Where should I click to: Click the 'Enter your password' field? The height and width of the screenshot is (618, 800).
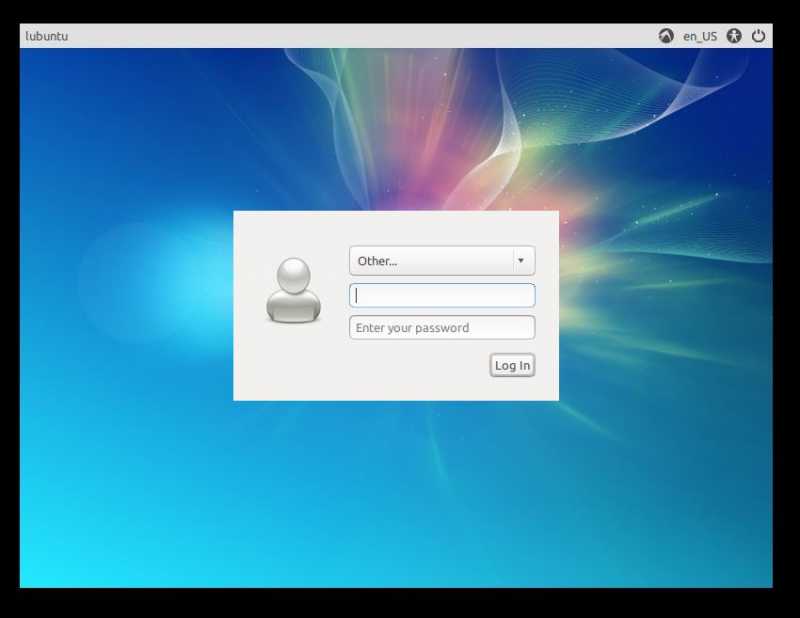tap(442, 328)
